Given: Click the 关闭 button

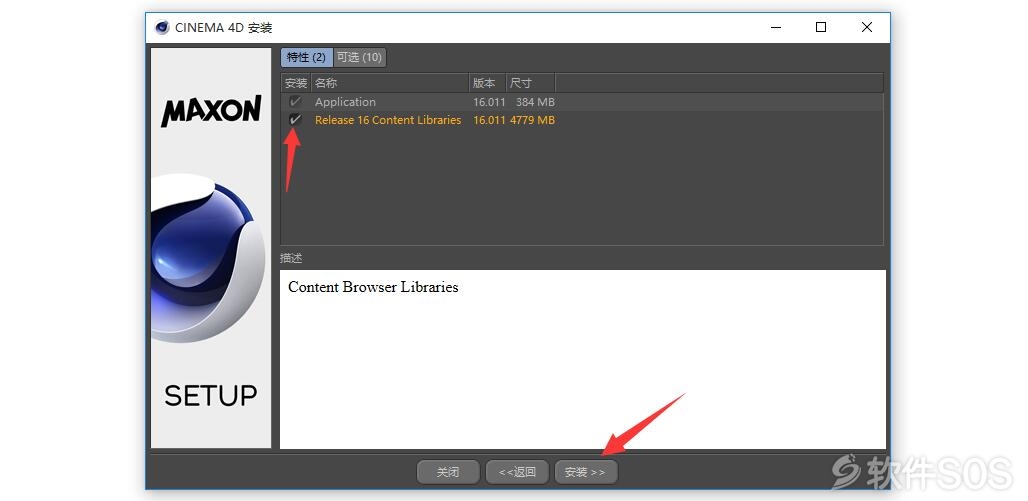Looking at the screenshot, I should [448, 471].
